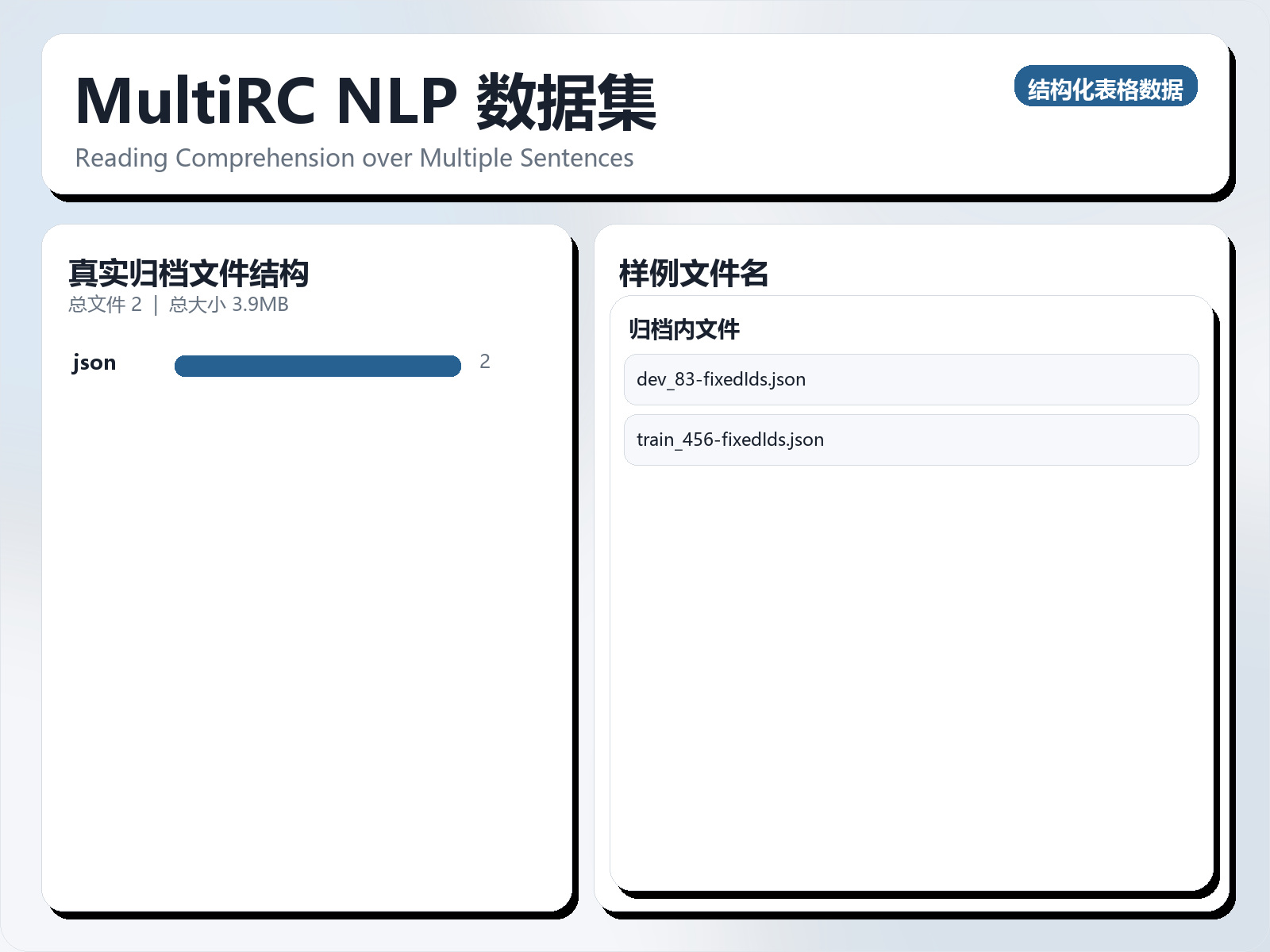Click the blue bar representing json files
The width and height of the screenshot is (1270, 952).
click(317, 365)
